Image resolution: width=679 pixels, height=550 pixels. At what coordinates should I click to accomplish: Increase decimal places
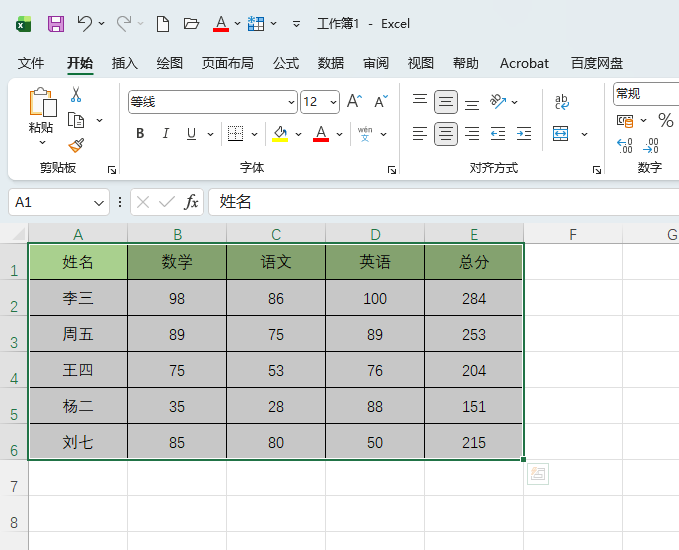click(625, 146)
